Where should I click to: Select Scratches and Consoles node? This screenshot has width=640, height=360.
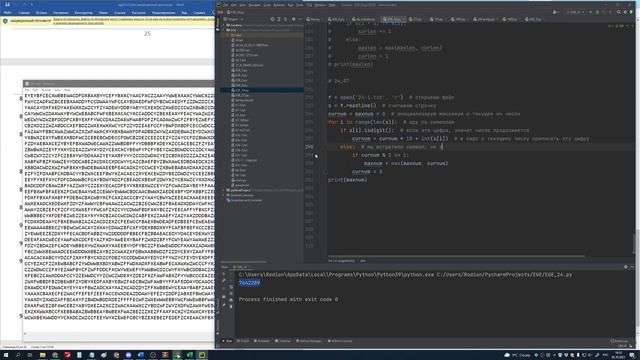[x=245, y=200]
